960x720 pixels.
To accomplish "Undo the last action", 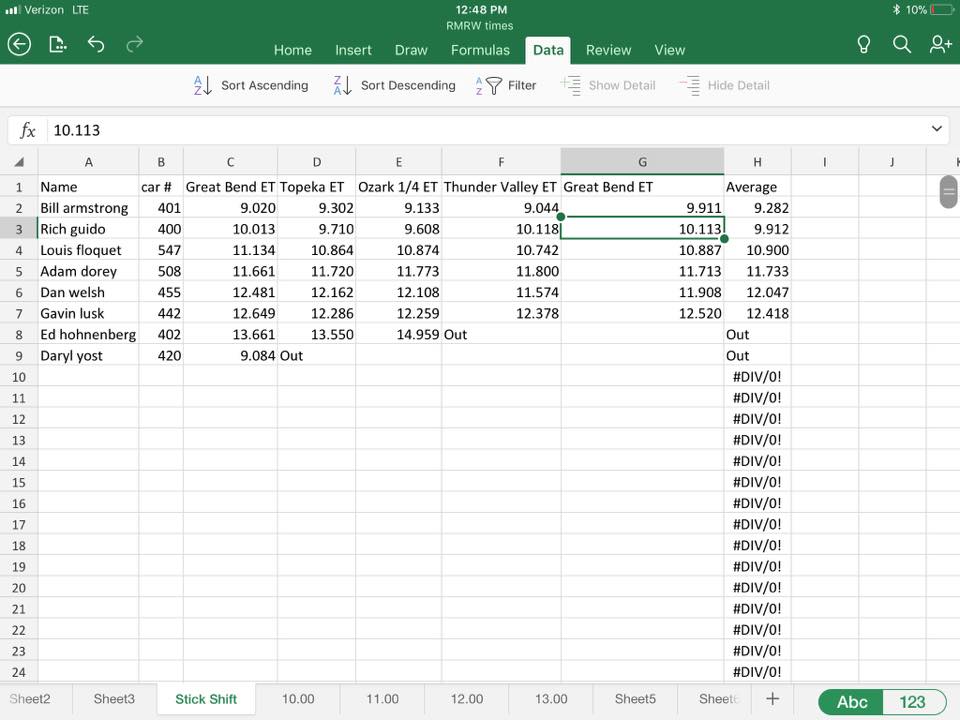I will [96, 44].
